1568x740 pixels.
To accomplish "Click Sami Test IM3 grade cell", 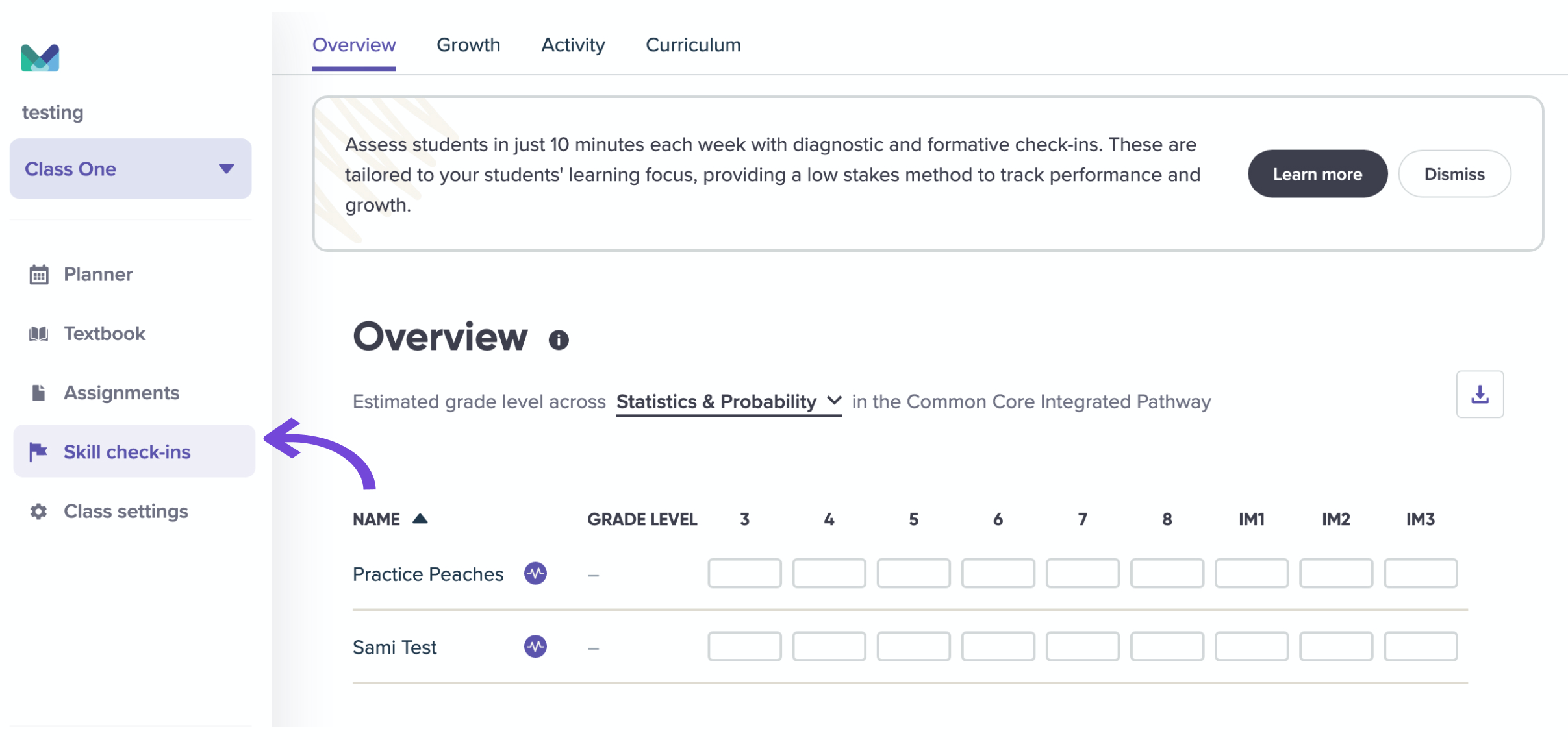I will 1421,647.
